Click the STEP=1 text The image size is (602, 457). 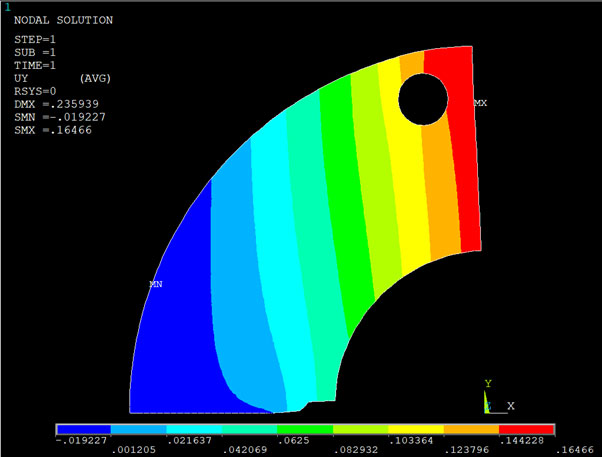pos(35,40)
